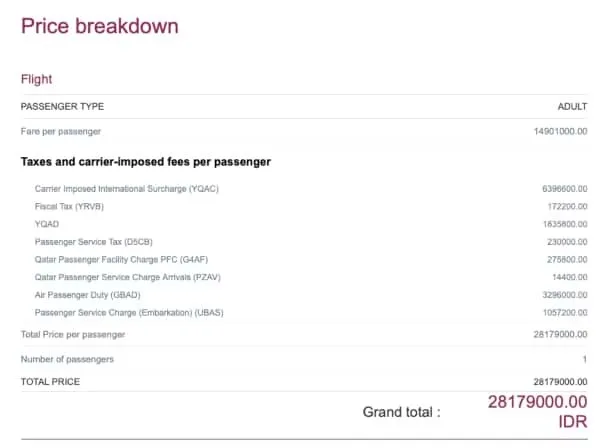Click the fare amount 14901000.00

click(560, 131)
